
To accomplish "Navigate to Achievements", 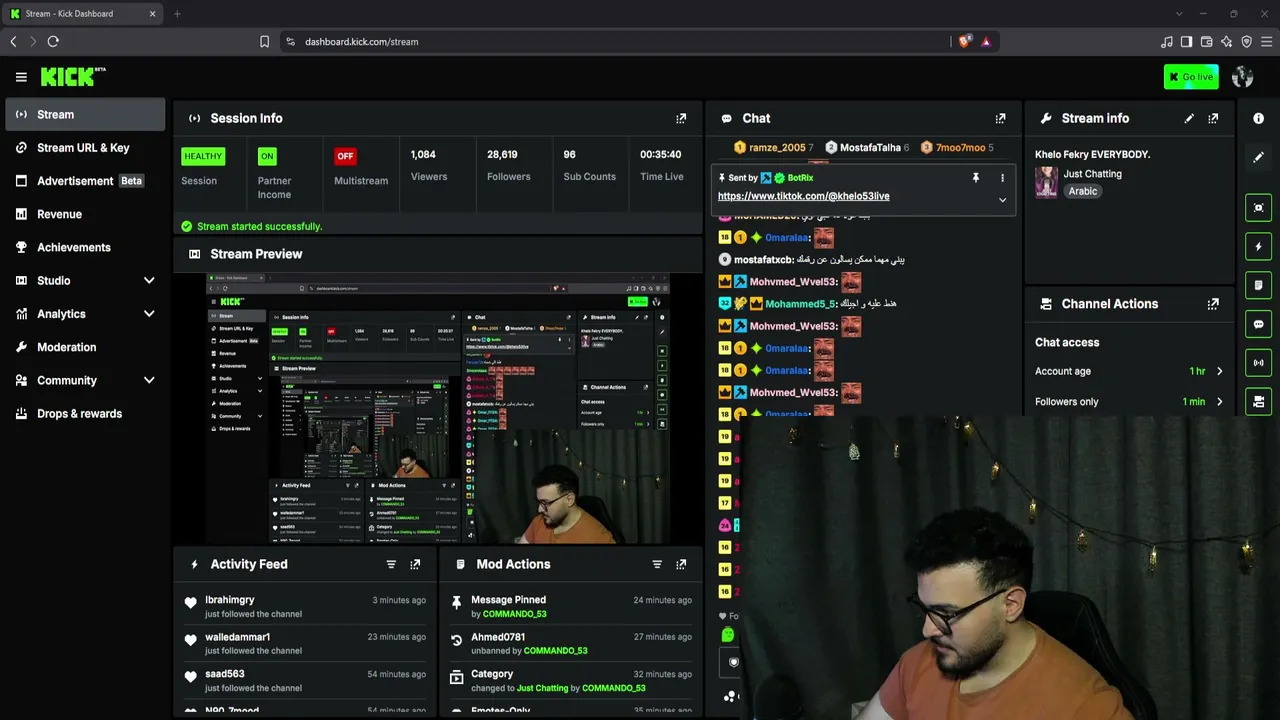I will pos(85,247).
